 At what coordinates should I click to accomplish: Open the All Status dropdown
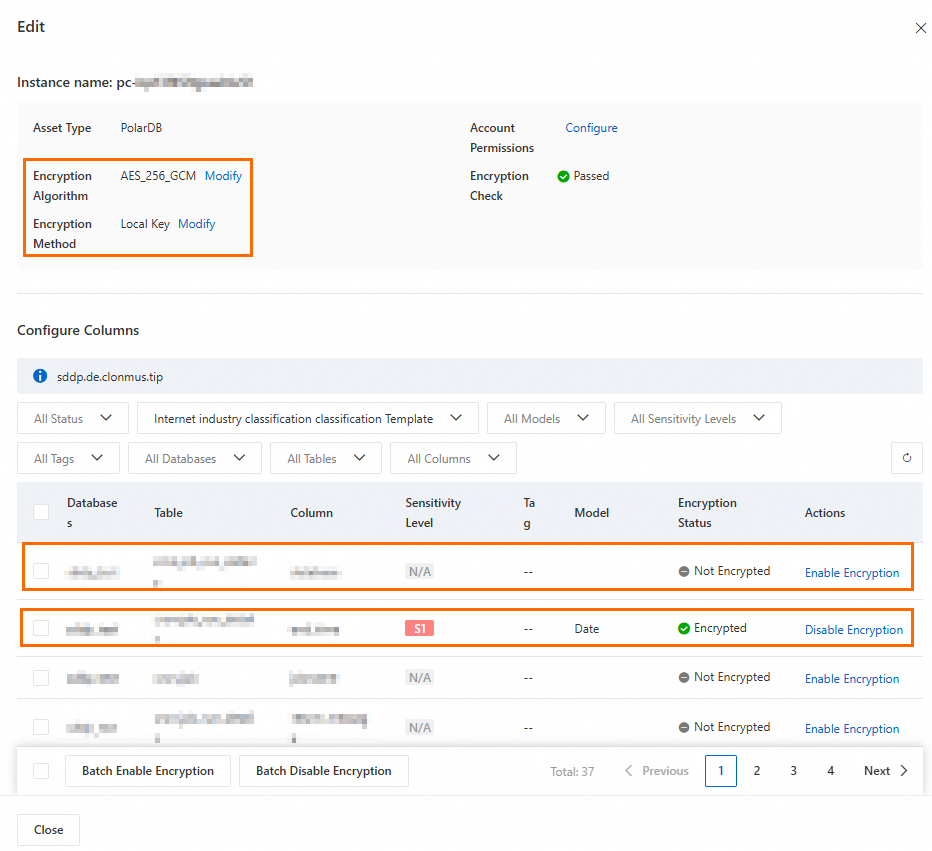click(x=73, y=419)
